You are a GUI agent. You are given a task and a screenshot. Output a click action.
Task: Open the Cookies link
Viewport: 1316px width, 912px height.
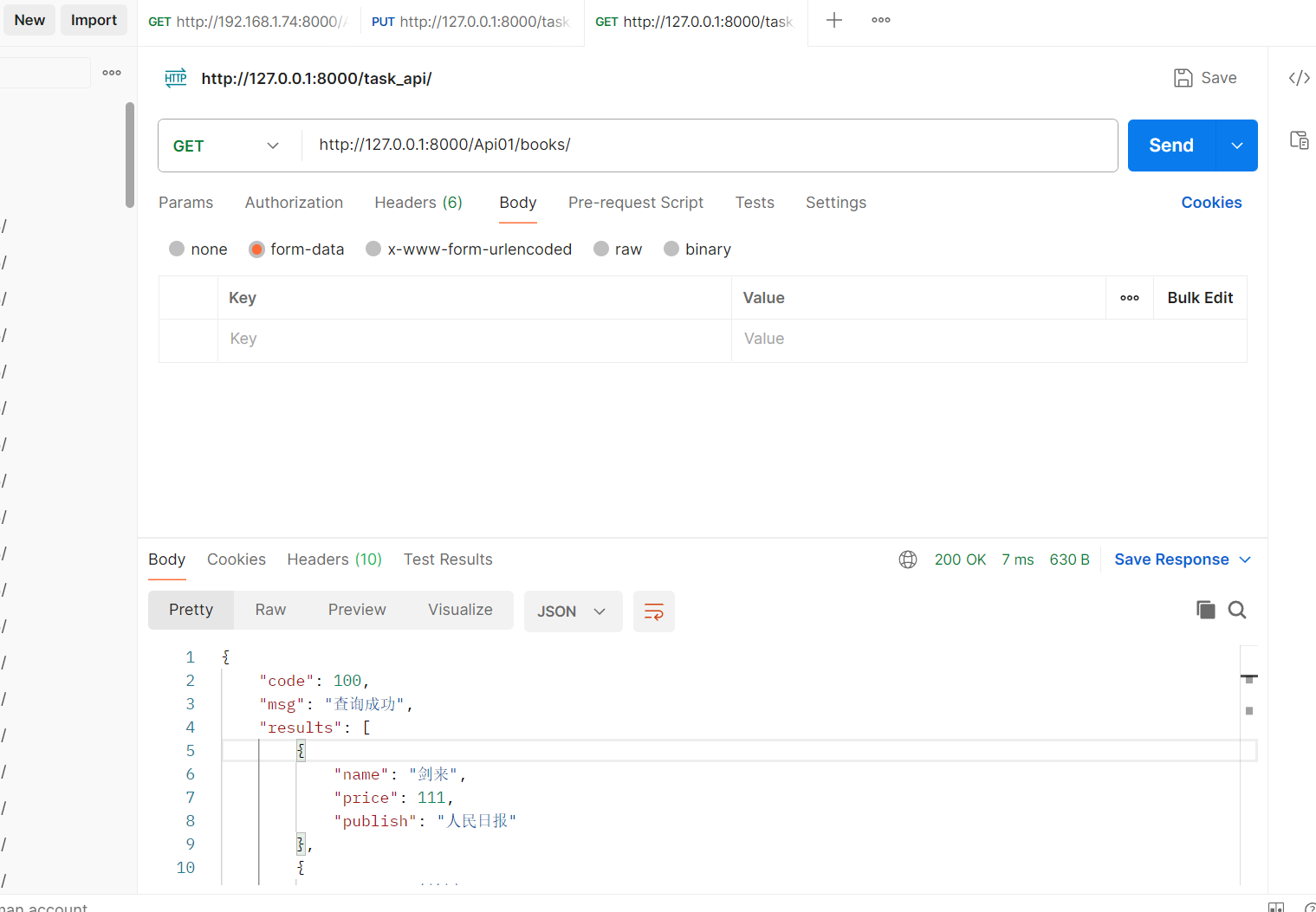click(1211, 203)
